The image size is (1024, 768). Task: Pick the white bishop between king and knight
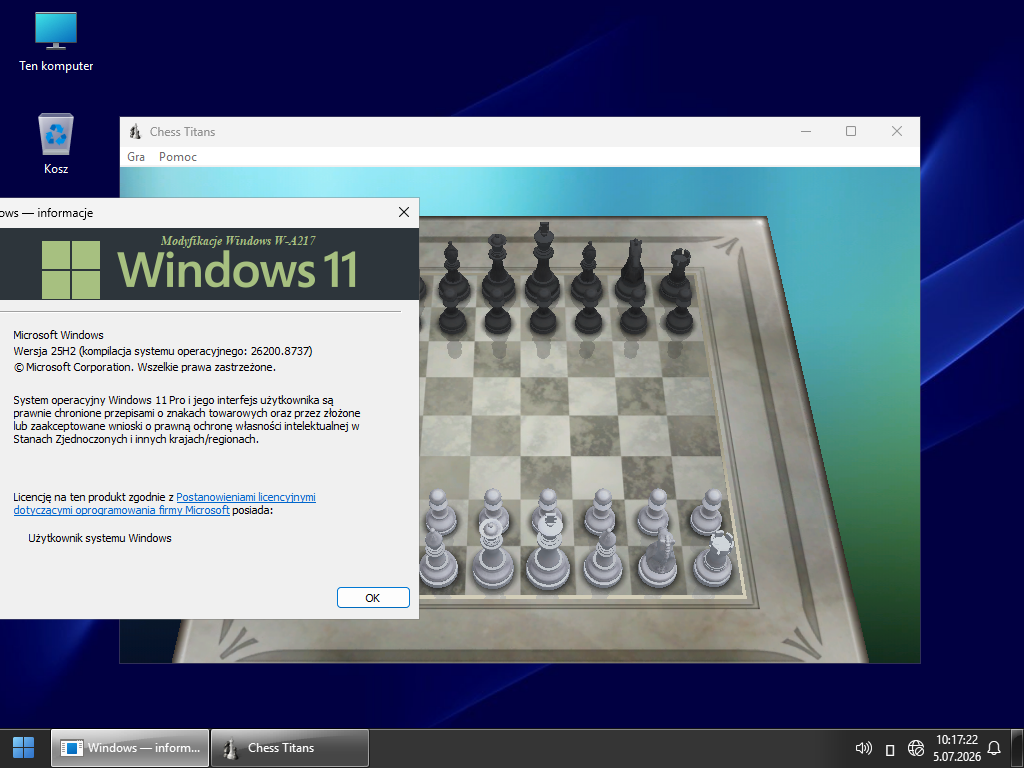tap(603, 558)
